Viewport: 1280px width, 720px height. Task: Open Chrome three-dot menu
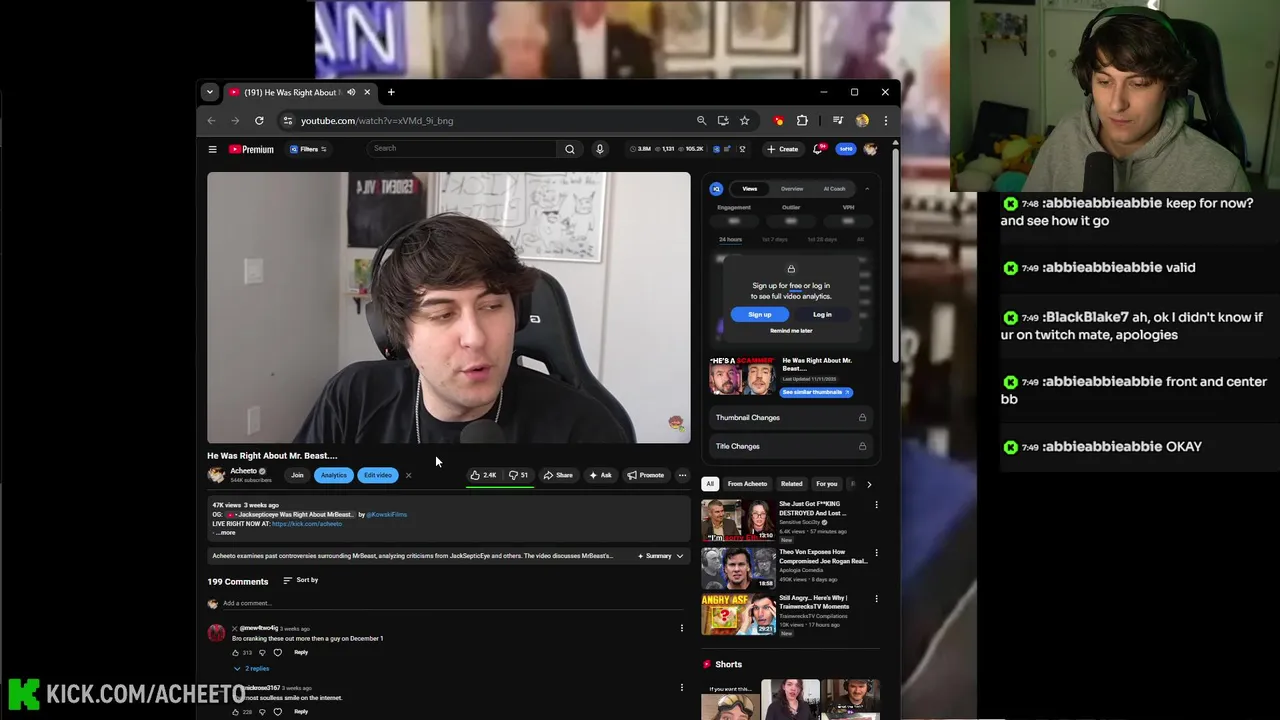(x=885, y=120)
